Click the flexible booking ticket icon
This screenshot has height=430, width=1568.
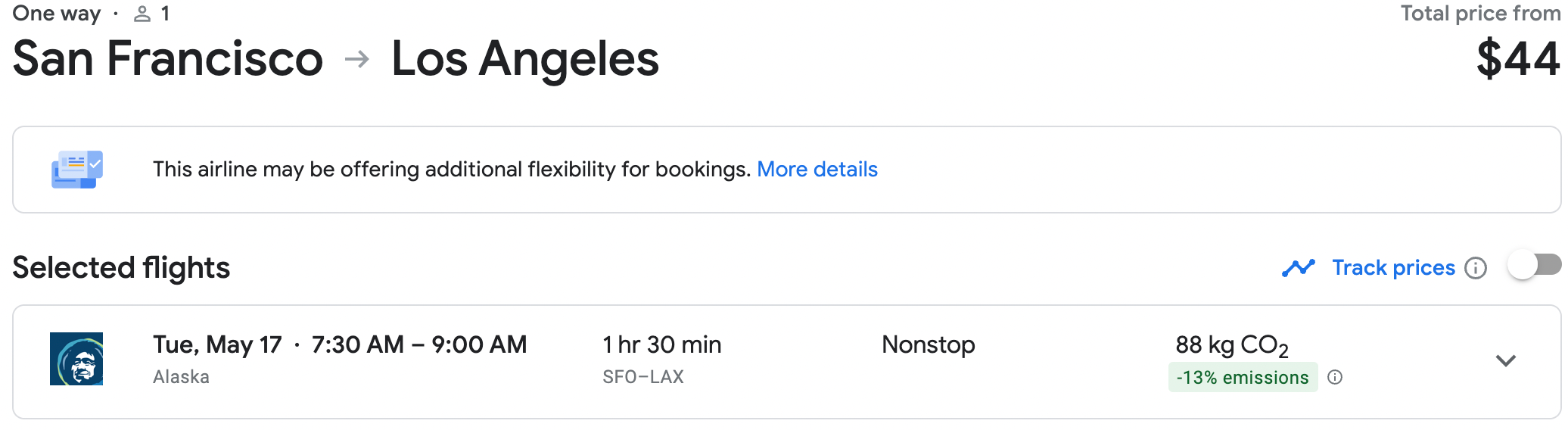tap(77, 169)
